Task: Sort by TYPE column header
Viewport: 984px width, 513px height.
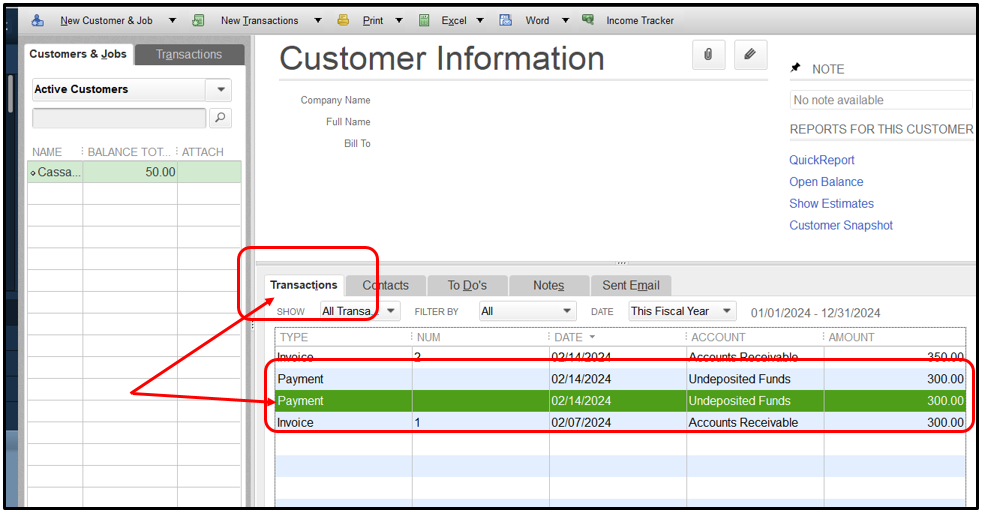Action: pos(294,337)
